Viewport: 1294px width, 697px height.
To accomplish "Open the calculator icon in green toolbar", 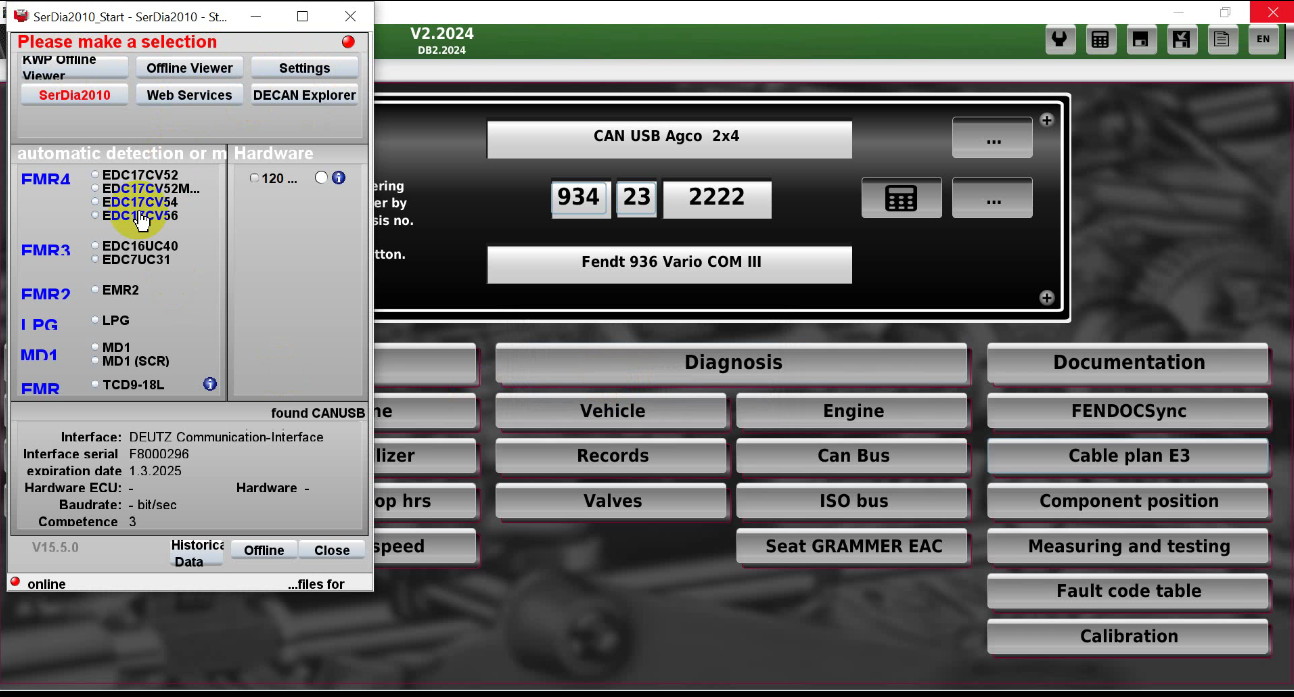I will click(x=1100, y=40).
